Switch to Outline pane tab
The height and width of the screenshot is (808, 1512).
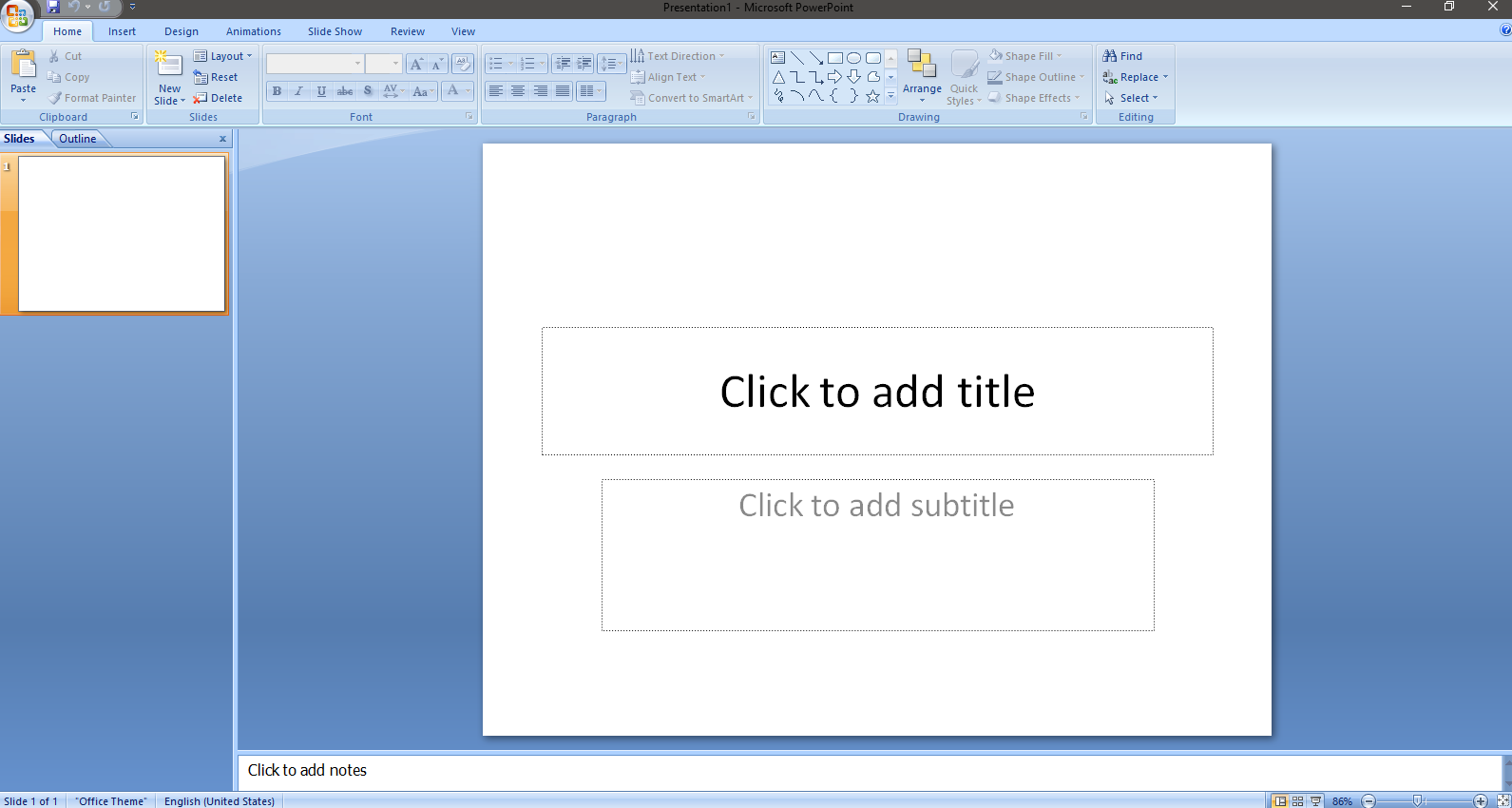pyautogui.click(x=77, y=139)
